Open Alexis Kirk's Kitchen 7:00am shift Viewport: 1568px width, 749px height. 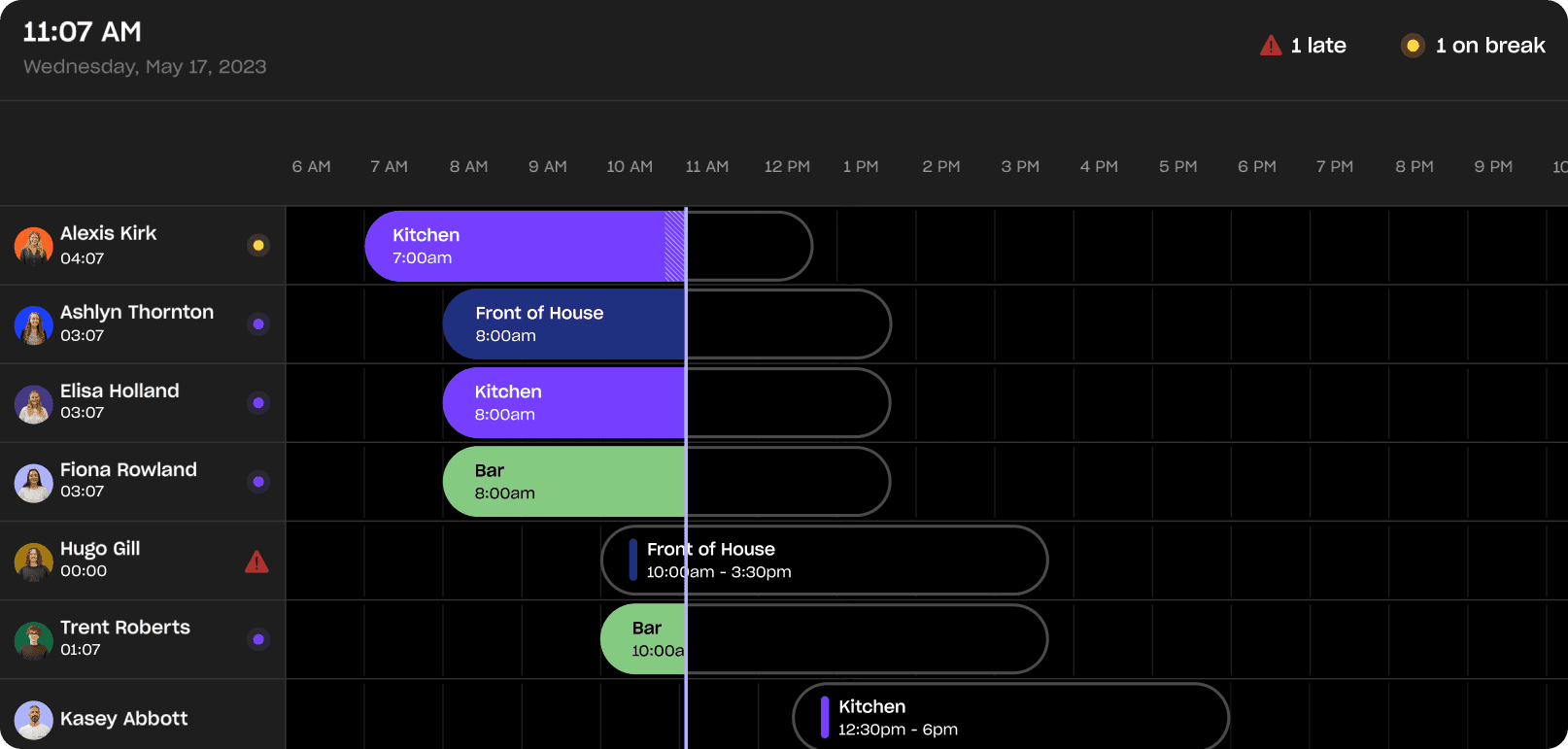coord(515,246)
